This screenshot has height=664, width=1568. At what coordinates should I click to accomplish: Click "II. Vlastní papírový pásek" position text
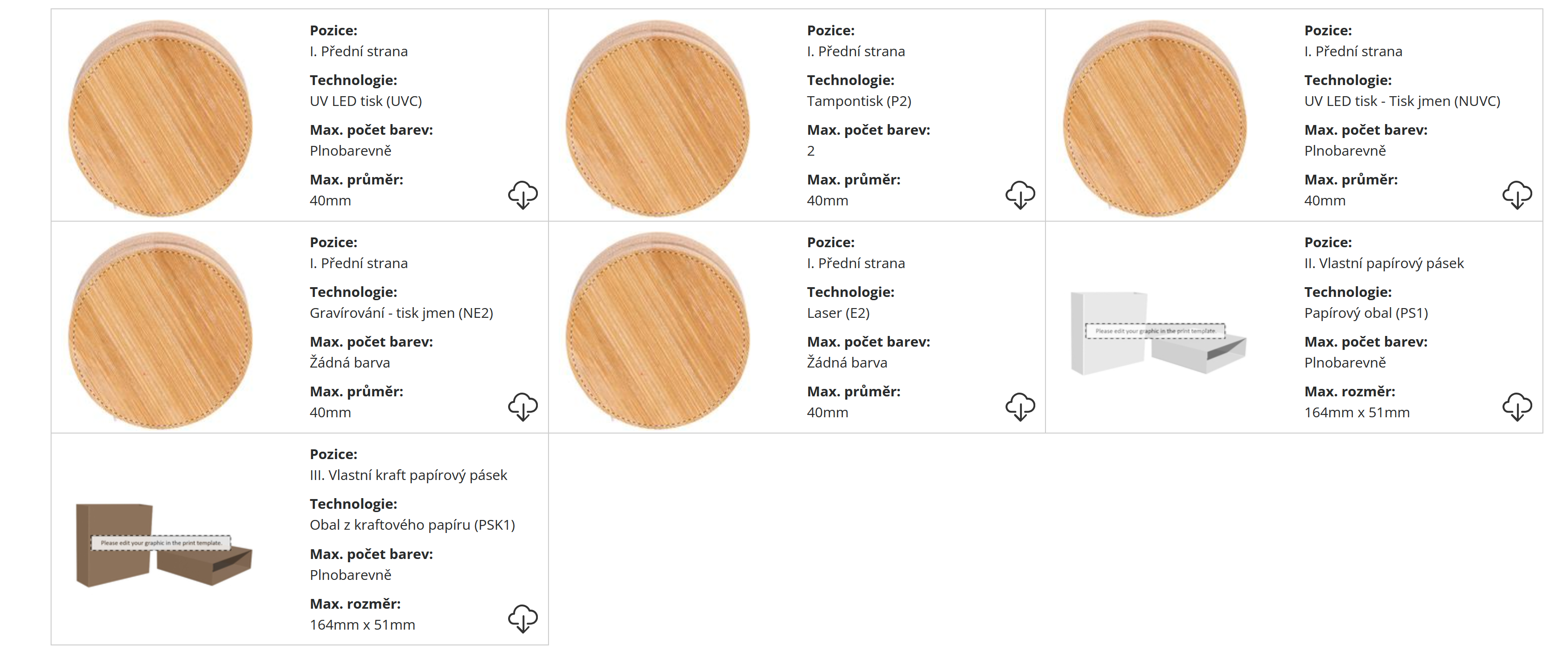1384,263
